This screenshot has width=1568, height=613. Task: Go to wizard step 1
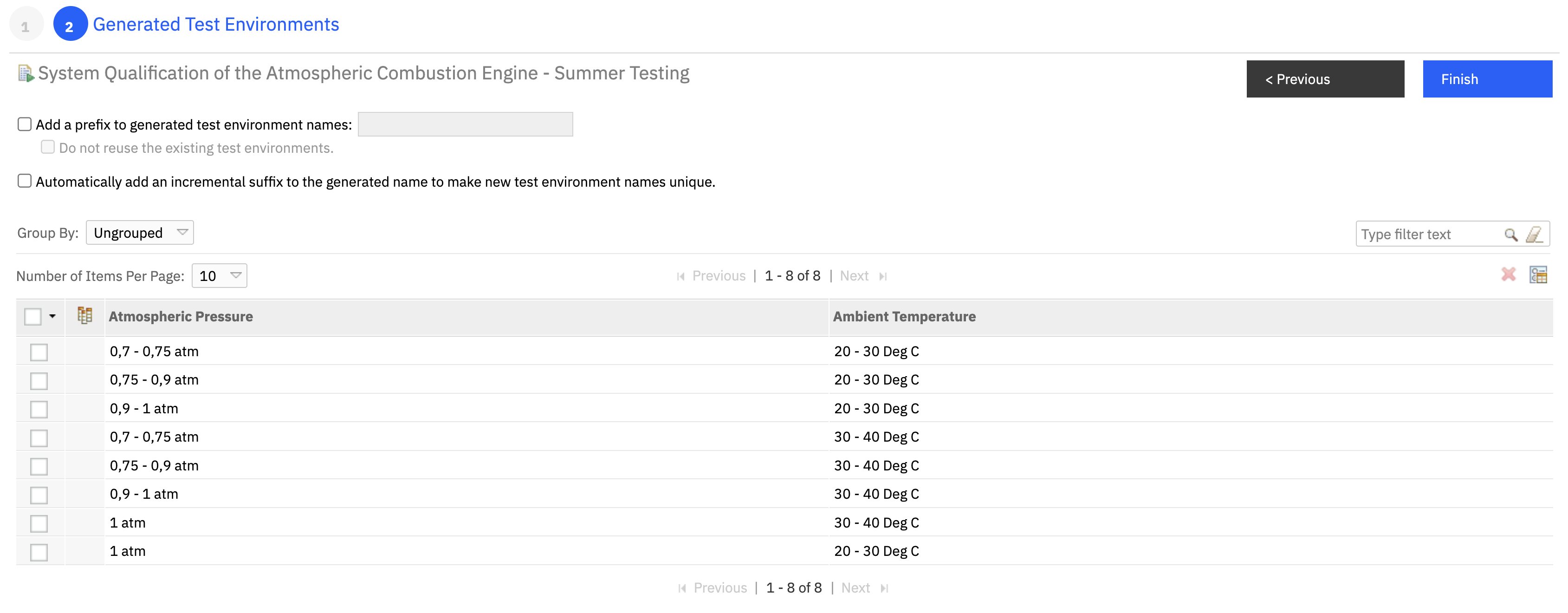click(26, 25)
